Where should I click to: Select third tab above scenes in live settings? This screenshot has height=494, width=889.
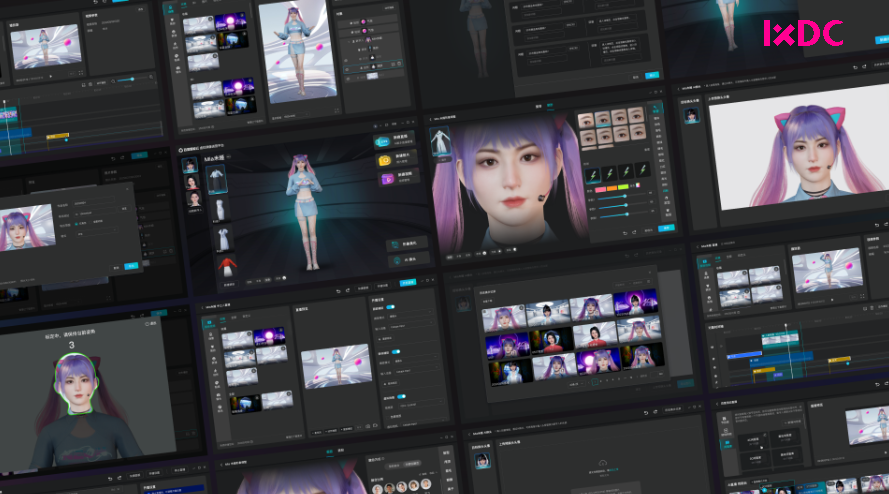(246, 316)
